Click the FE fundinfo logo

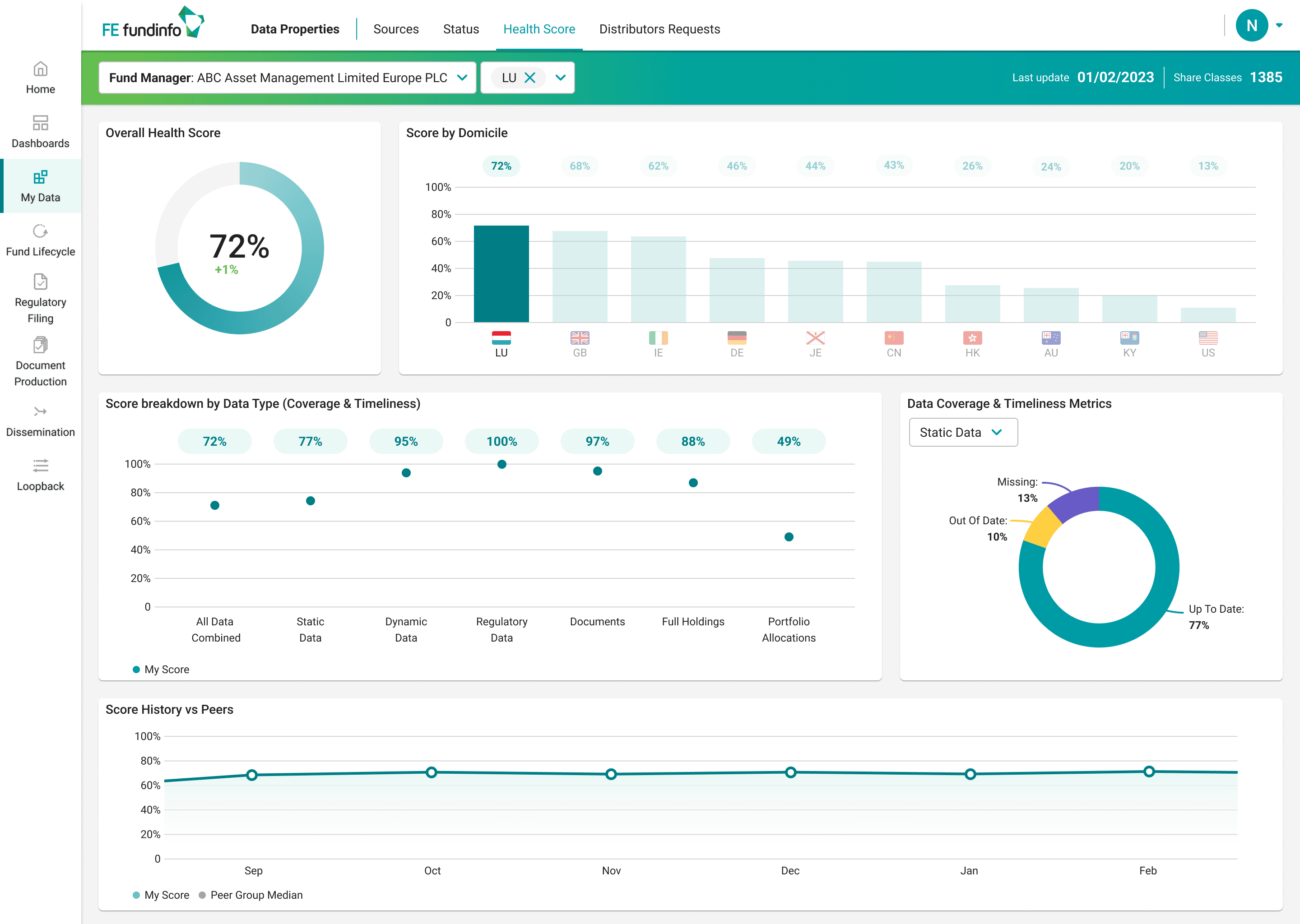153,24
